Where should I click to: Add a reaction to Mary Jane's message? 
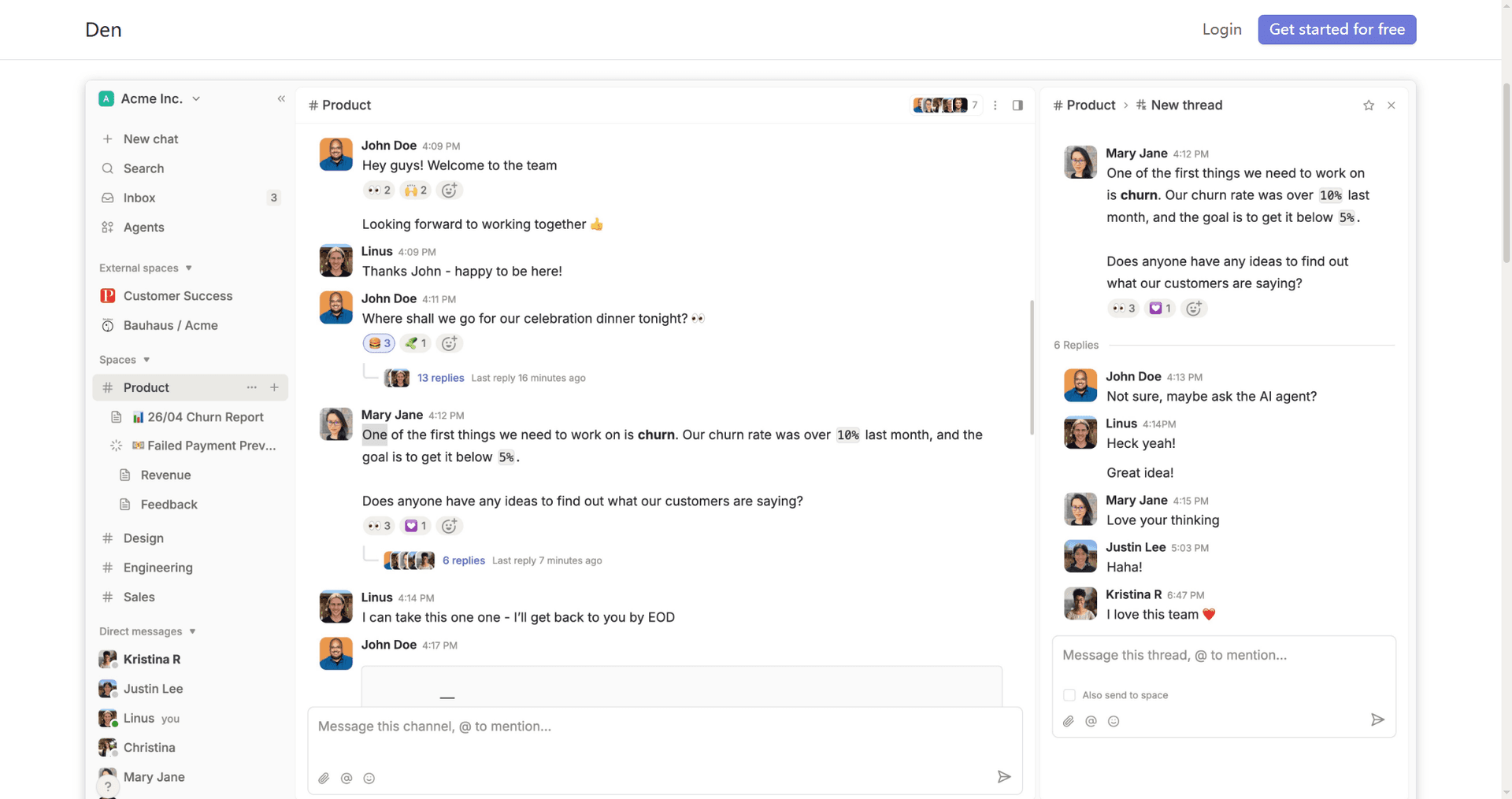coord(449,526)
